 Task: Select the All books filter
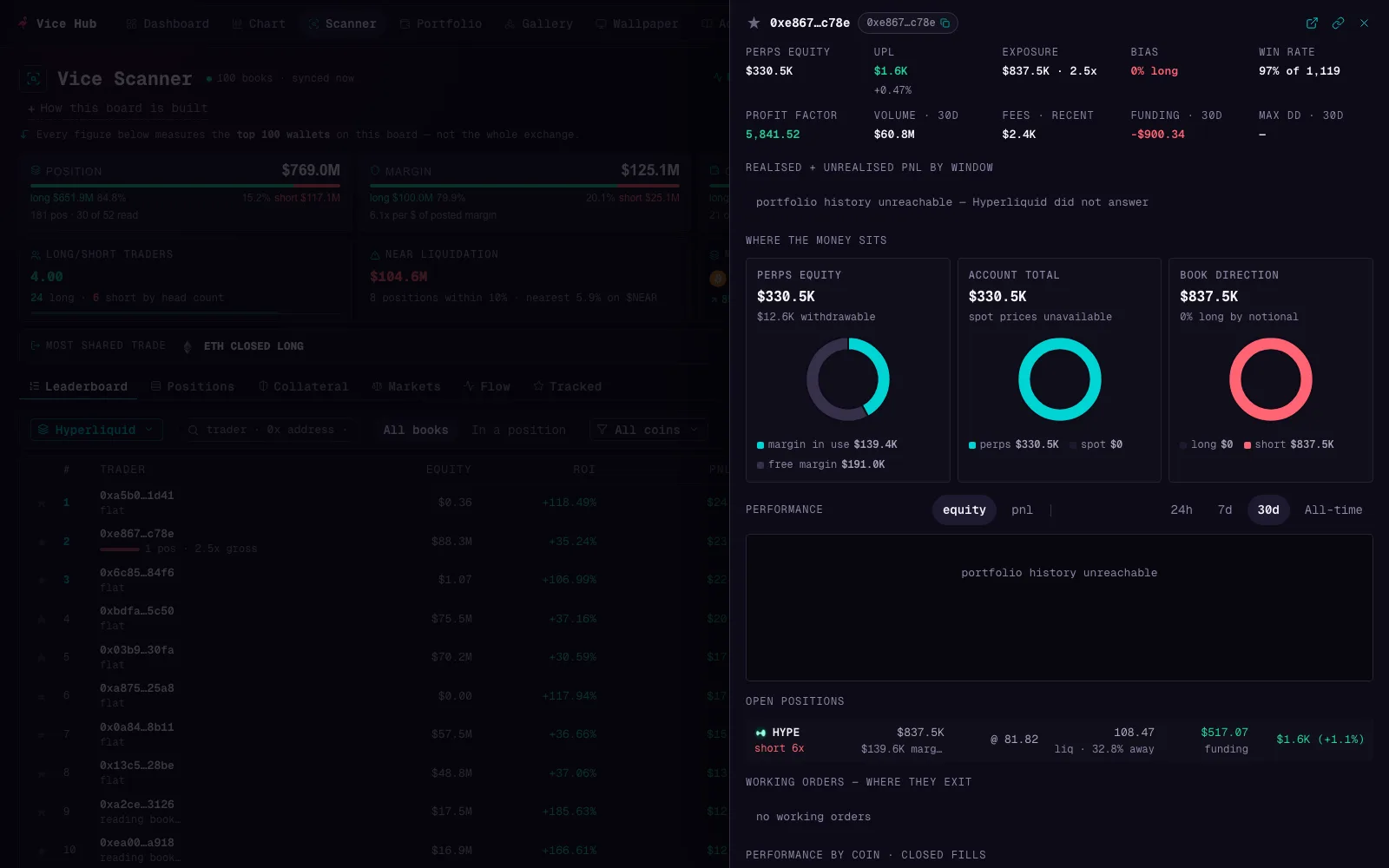(x=416, y=430)
